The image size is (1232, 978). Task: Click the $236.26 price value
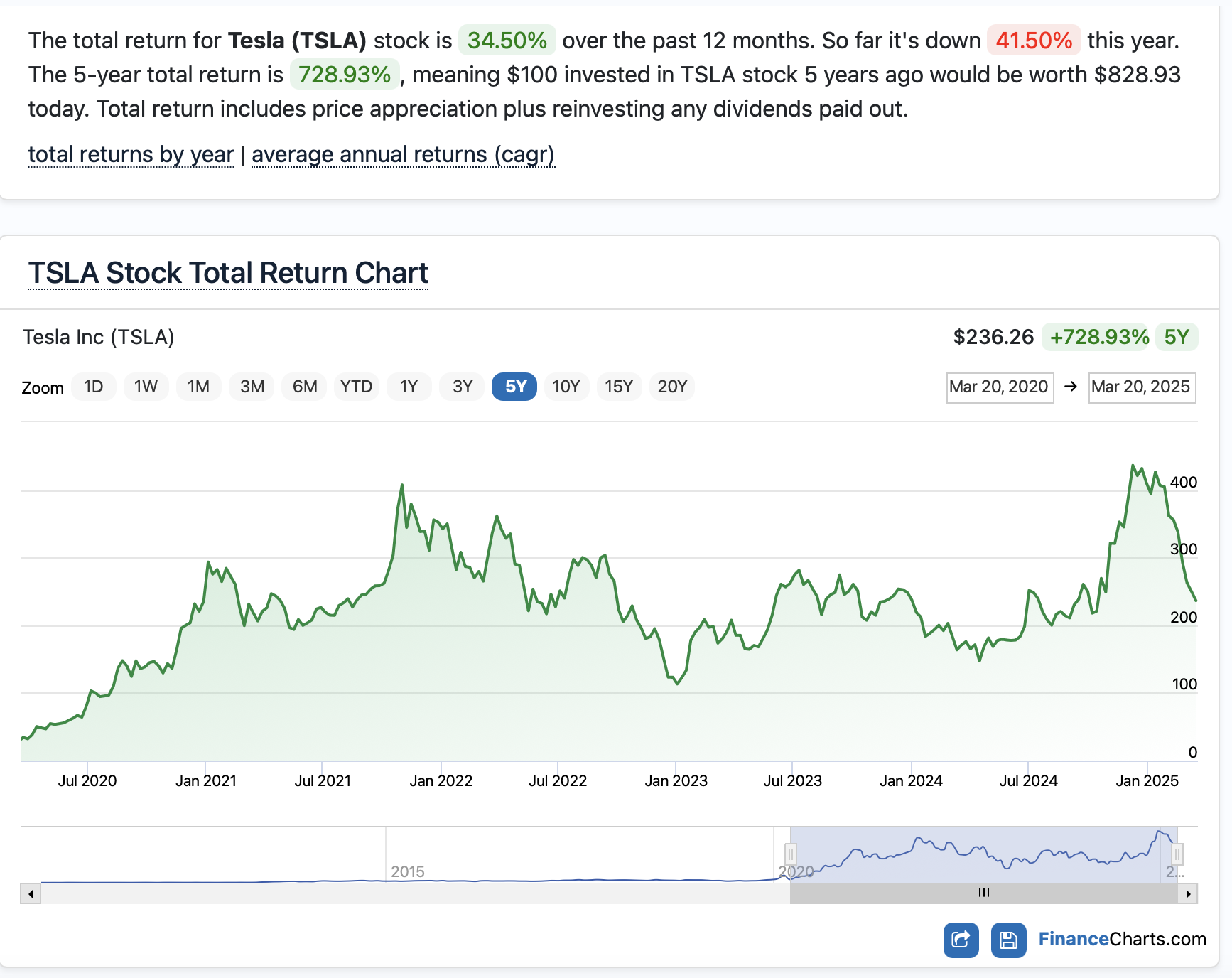pyautogui.click(x=993, y=337)
